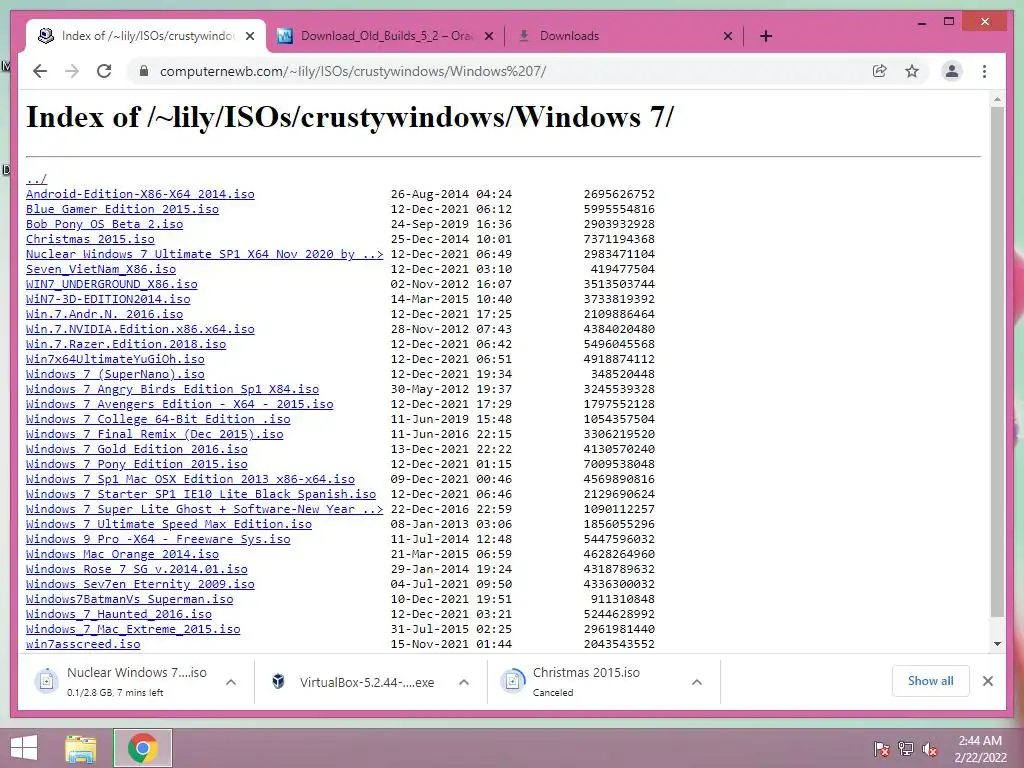Close the Download_Old_Builds_5_2 tab
Image resolution: width=1024 pixels, height=768 pixels.
click(488, 36)
